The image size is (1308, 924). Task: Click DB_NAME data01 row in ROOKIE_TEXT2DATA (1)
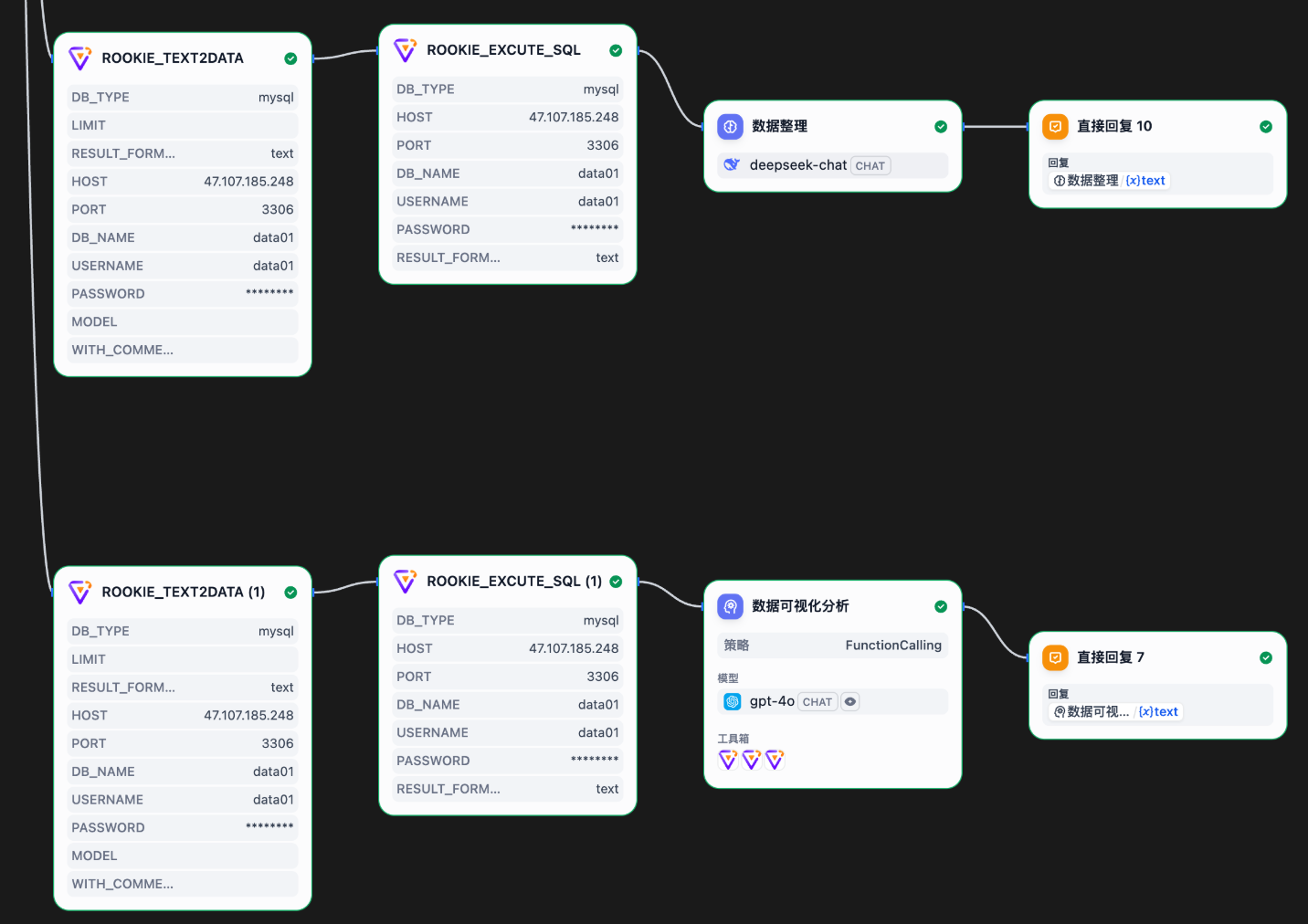183,772
